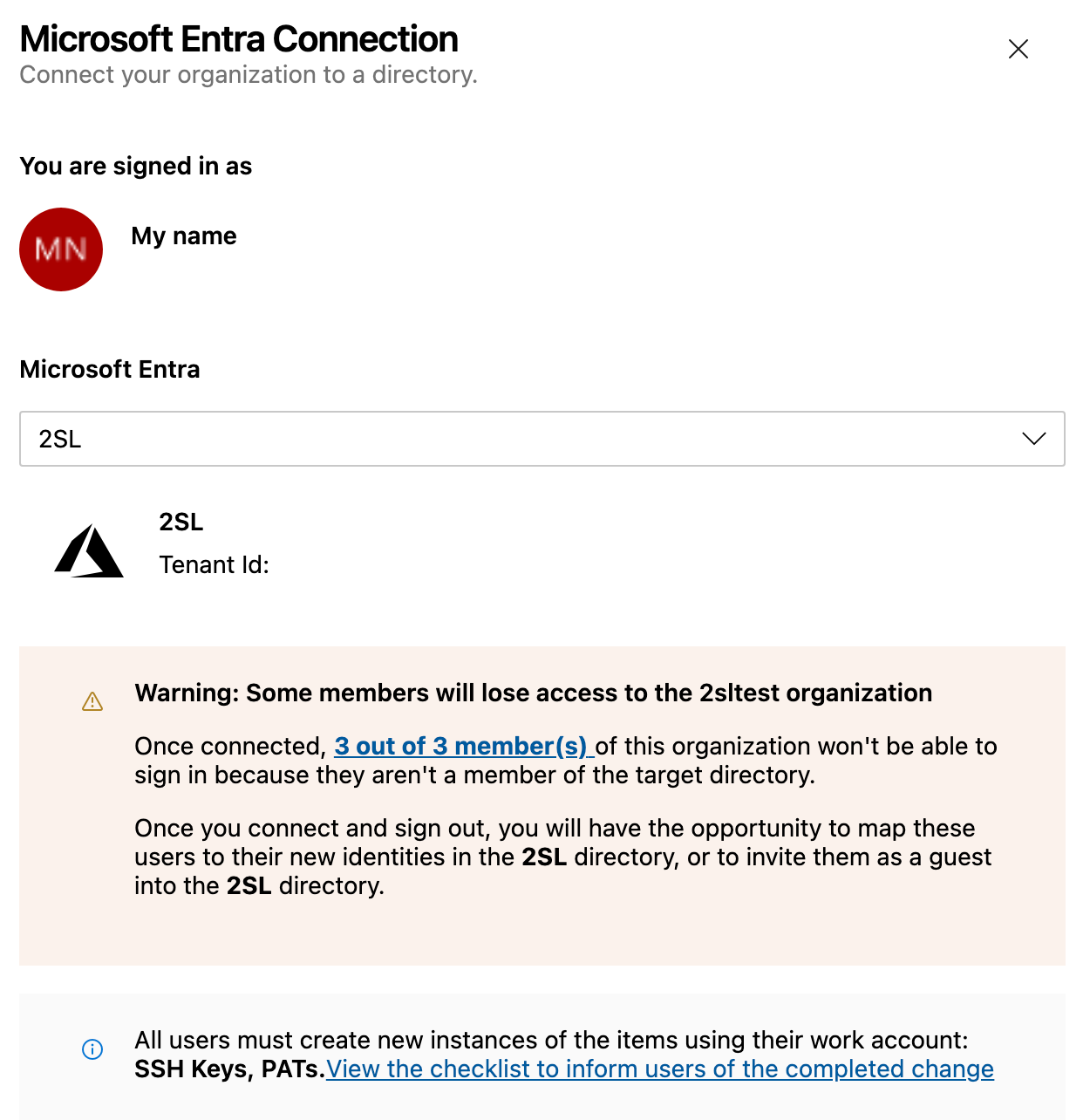
Task: Click the Microsoft Entra field label
Action: (x=110, y=369)
